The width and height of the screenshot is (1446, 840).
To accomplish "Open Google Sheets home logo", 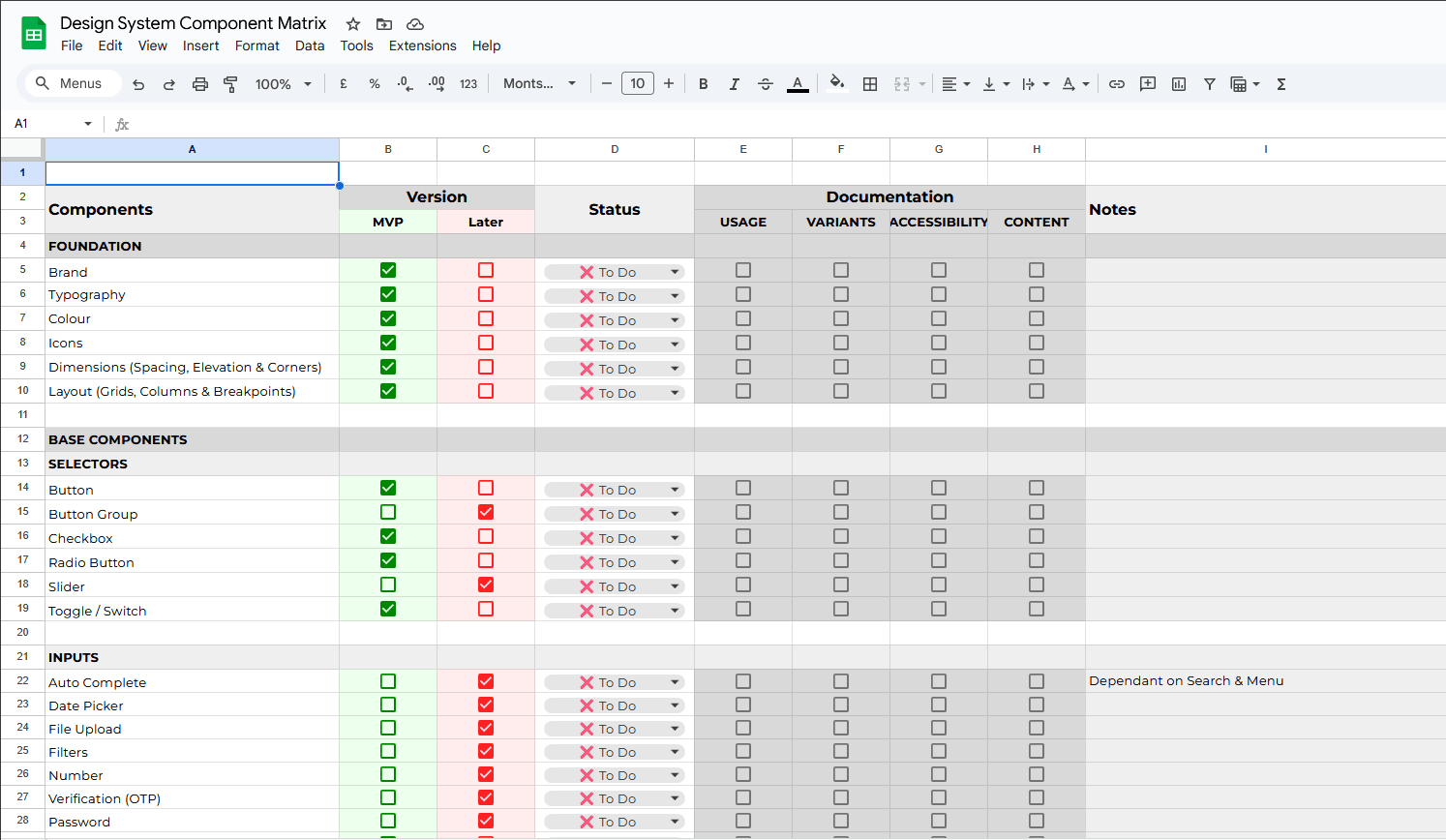I will tap(34, 34).
